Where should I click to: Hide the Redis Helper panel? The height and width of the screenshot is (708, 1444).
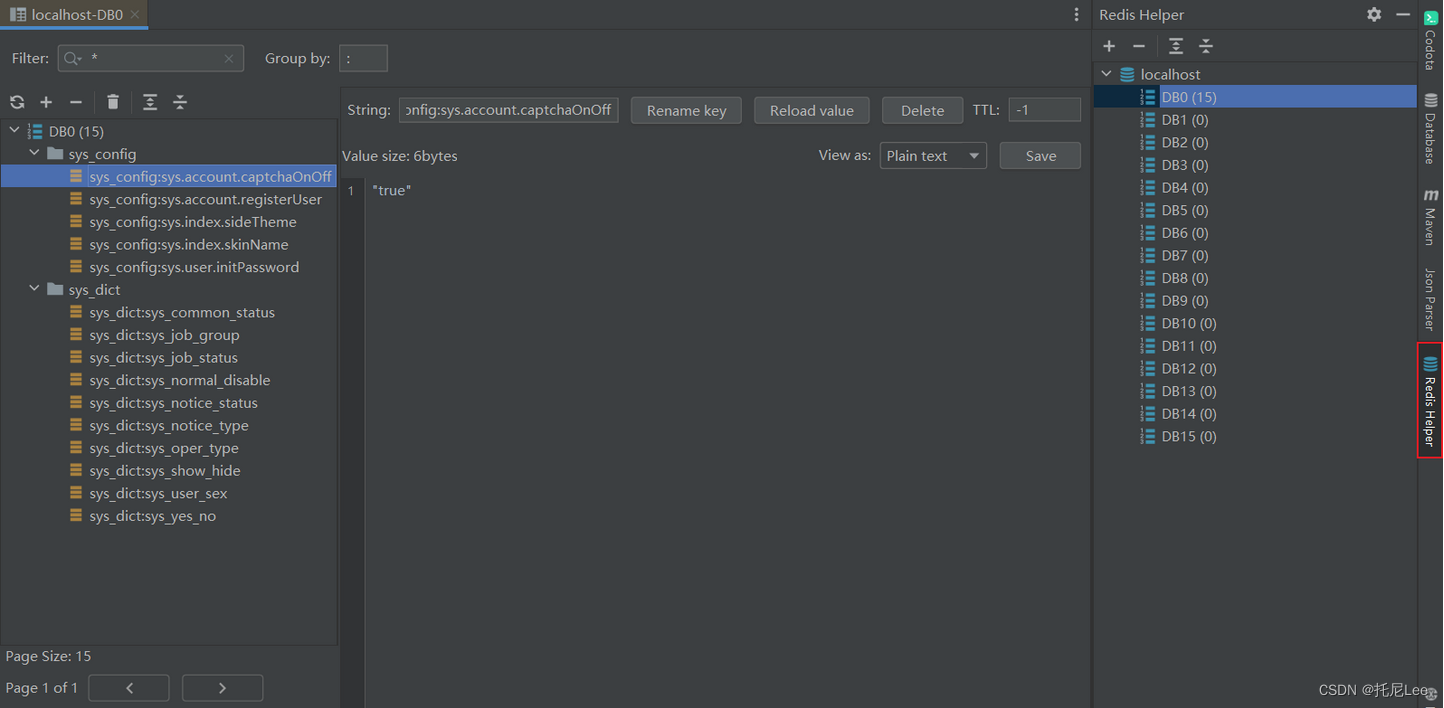tap(1403, 14)
